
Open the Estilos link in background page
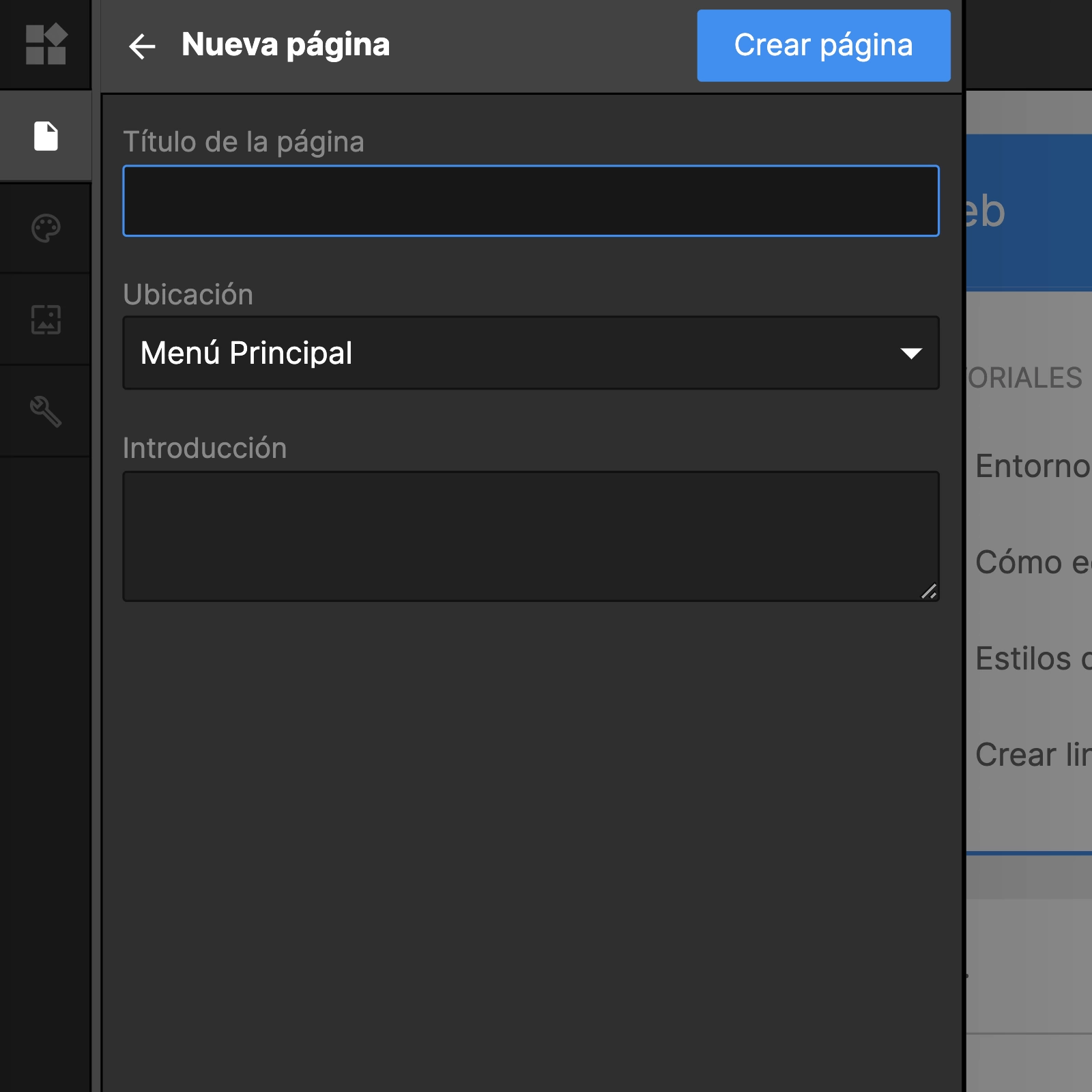tap(1033, 659)
